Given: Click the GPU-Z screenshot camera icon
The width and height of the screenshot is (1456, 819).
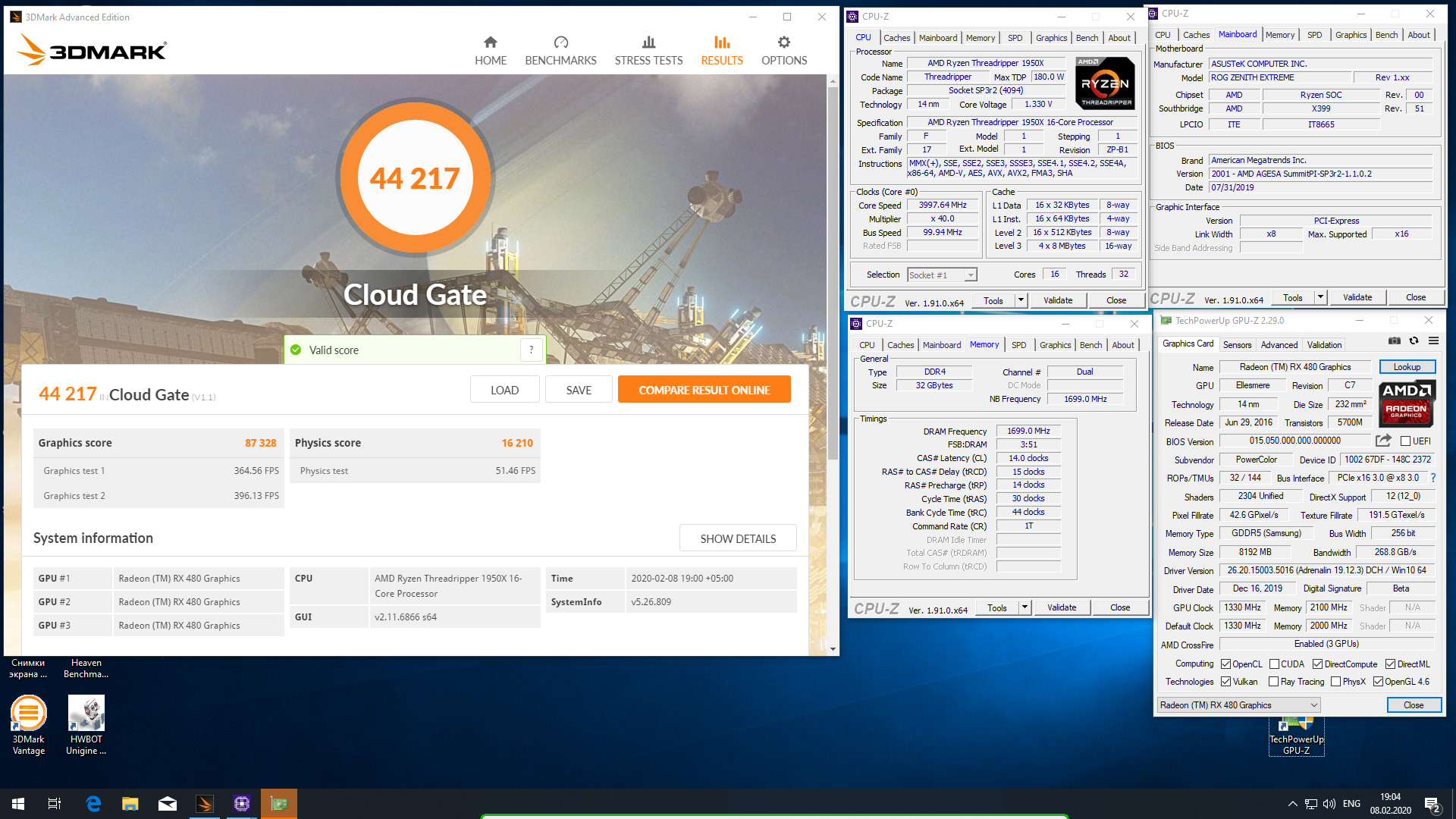Looking at the screenshot, I should (1394, 340).
